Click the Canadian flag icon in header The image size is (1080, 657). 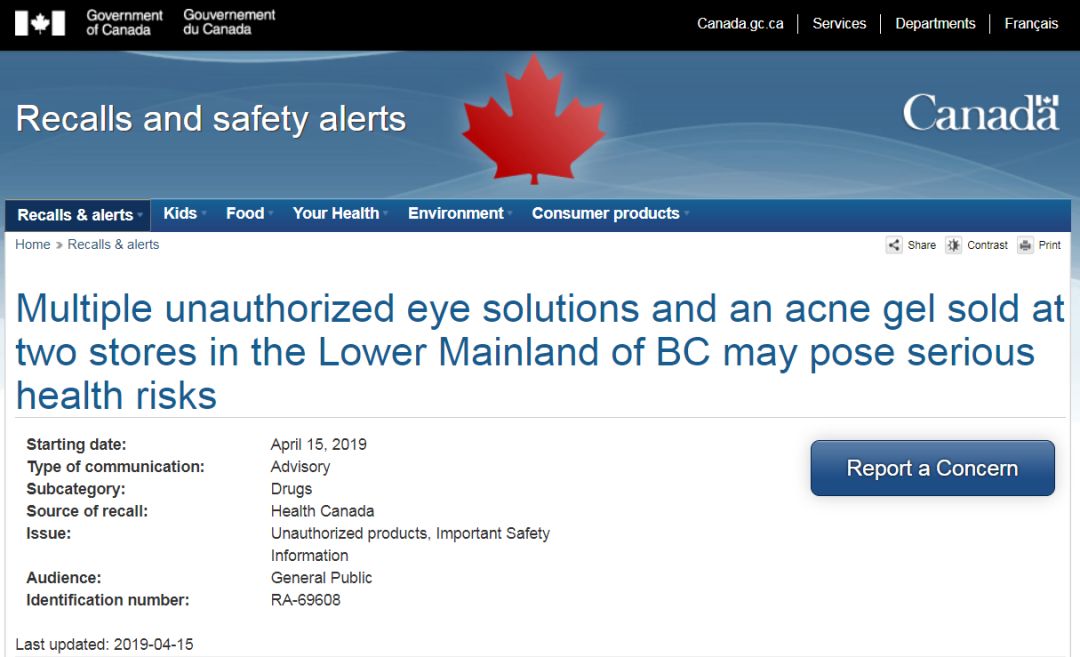[41, 23]
